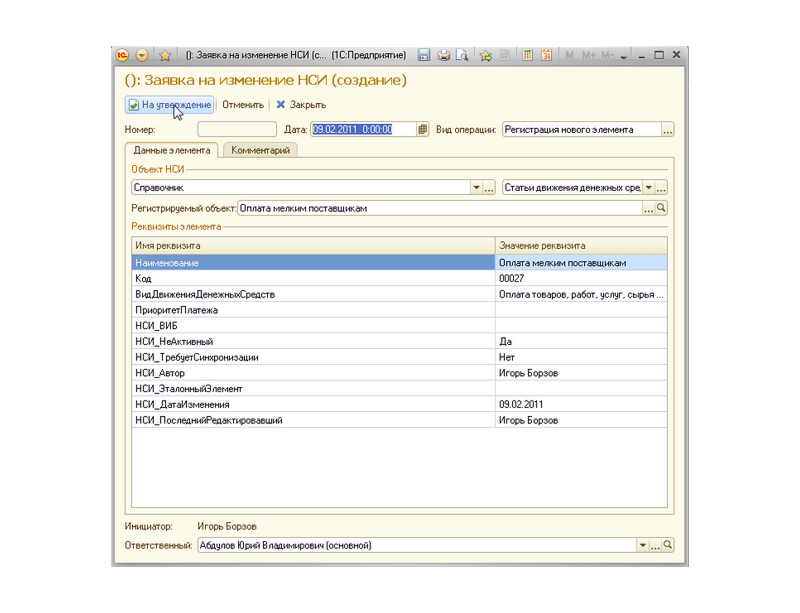Click magnifier icon next to Ответственный field
The height and width of the screenshot is (613, 800).
pos(668,546)
